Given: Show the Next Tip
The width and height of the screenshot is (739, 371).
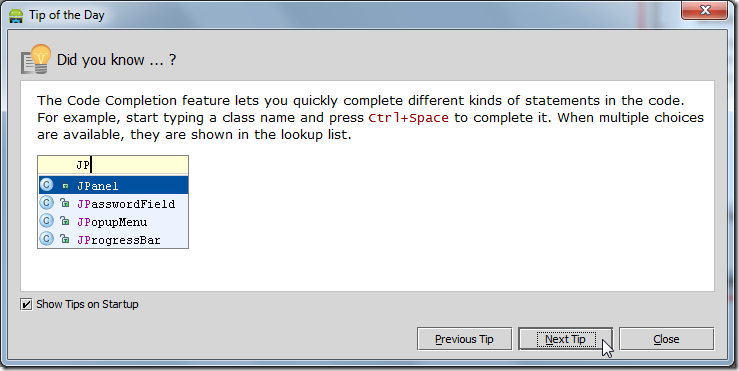Looking at the screenshot, I should point(566,339).
